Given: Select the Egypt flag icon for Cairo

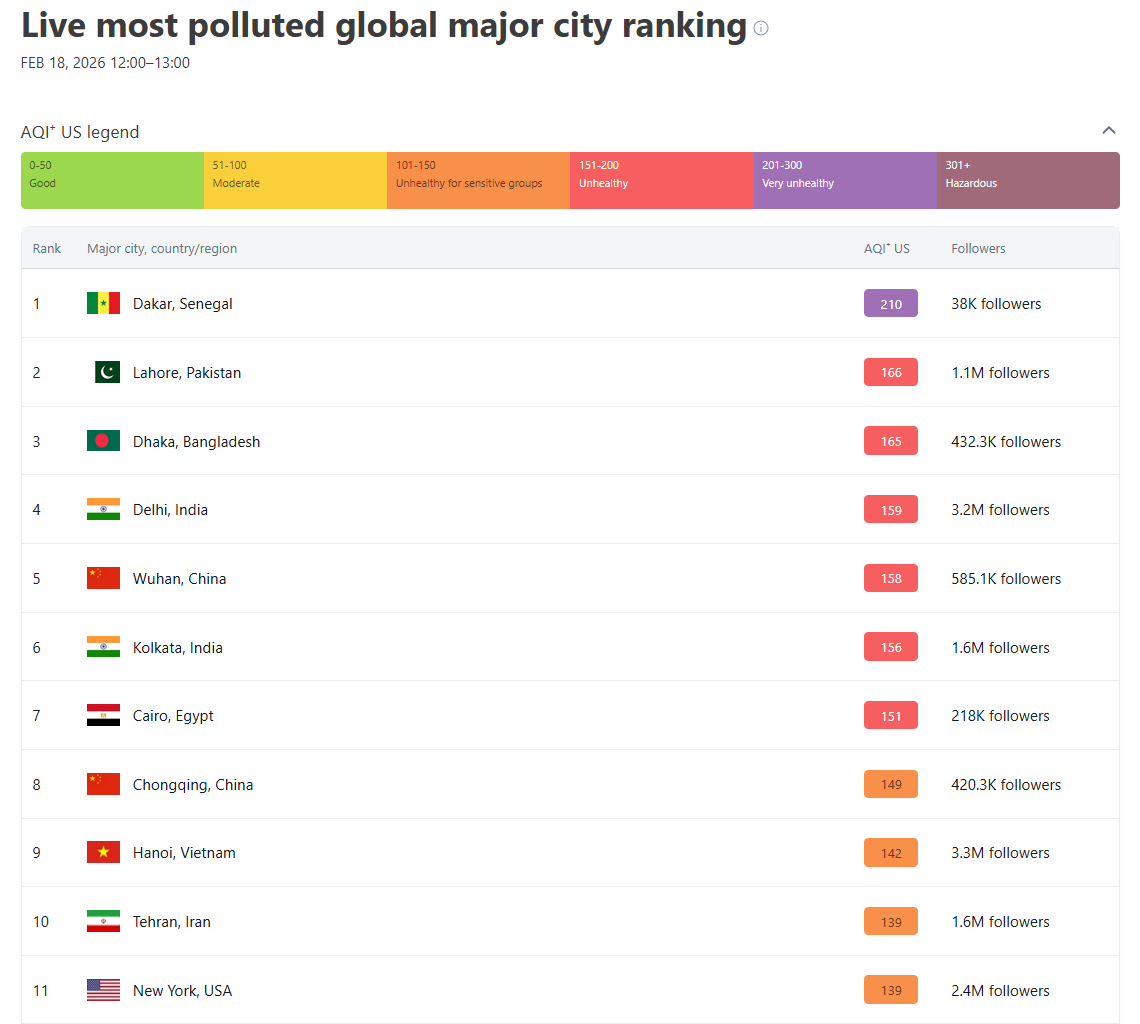Looking at the screenshot, I should [x=103, y=715].
